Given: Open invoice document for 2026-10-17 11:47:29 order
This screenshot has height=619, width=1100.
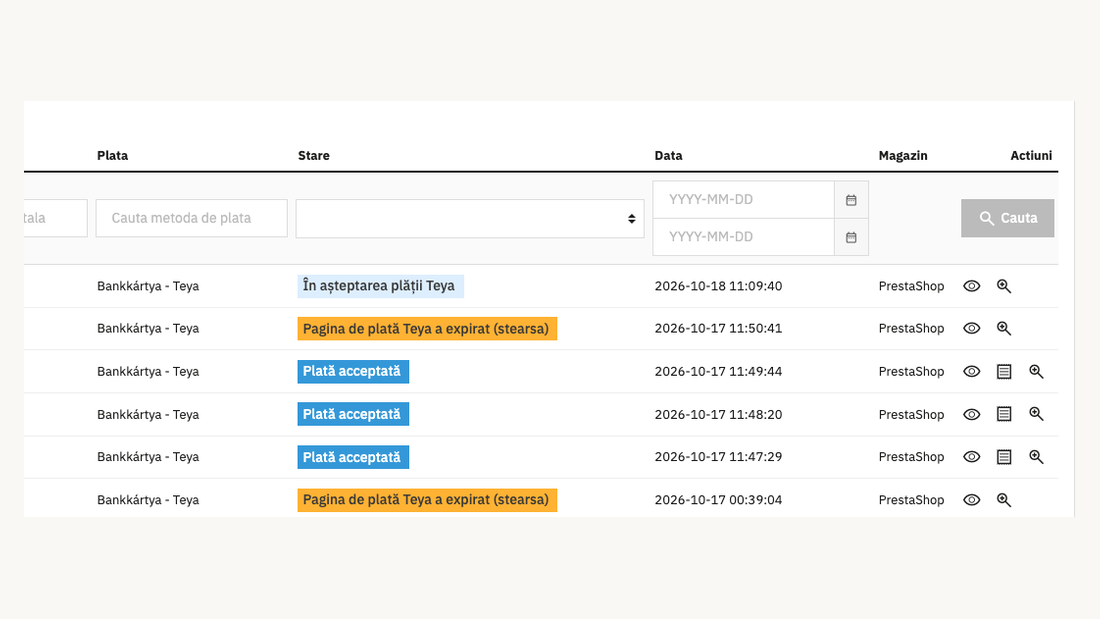Looking at the screenshot, I should point(1004,457).
